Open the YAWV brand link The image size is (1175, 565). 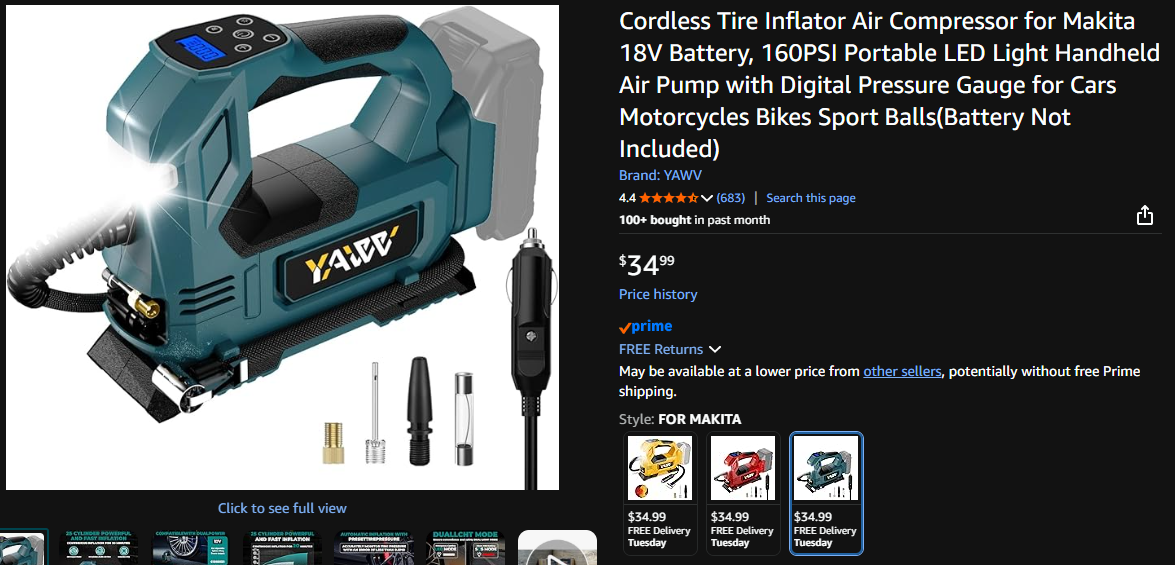click(660, 176)
